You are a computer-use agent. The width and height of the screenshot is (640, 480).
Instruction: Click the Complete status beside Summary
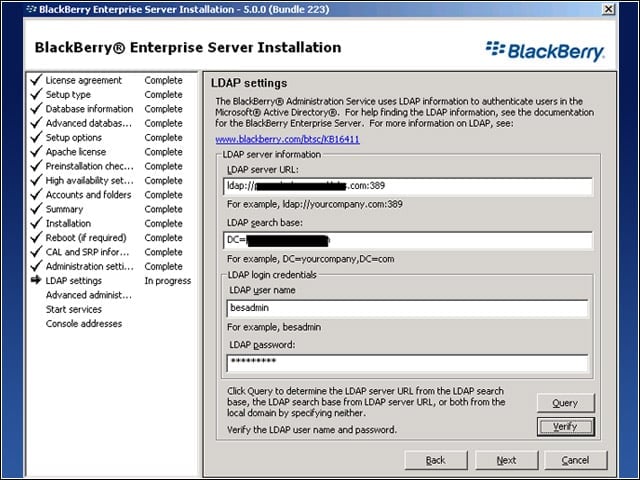tap(163, 209)
